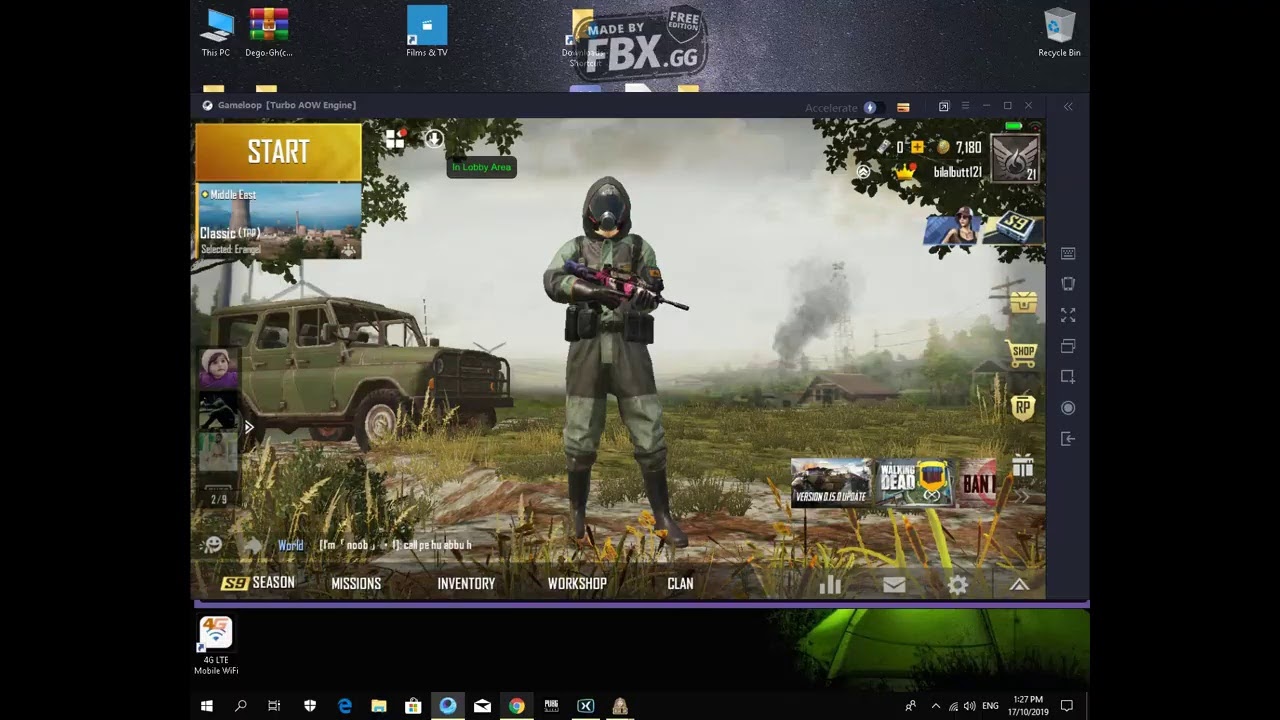Image resolution: width=1280 pixels, height=720 pixels.
Task: Open the Version 0.15.0 Update banner
Action: (831, 483)
